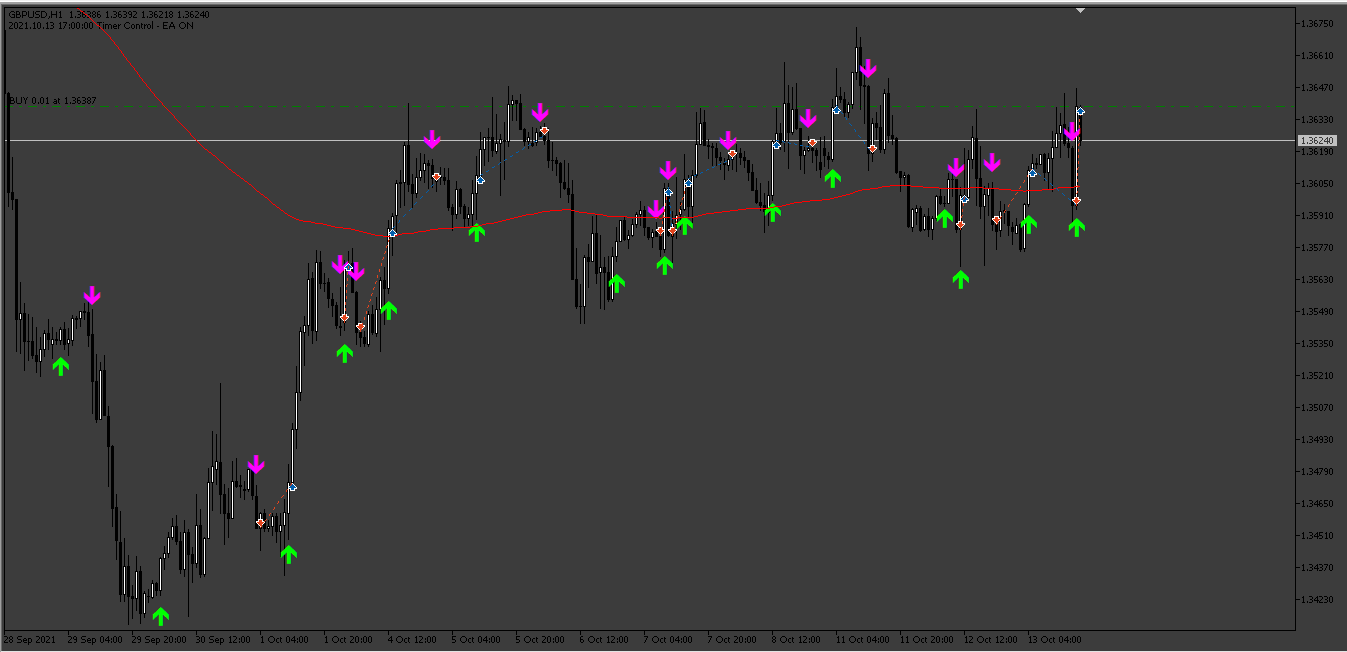Click the 6 Oct 12:00 time axis label

pyautogui.click(x=603, y=639)
